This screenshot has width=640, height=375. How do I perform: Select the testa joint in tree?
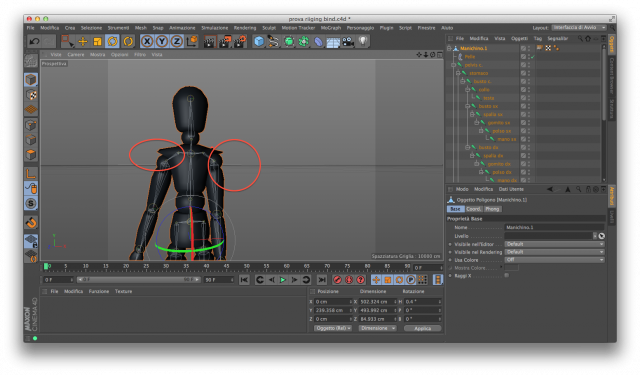coord(488,98)
